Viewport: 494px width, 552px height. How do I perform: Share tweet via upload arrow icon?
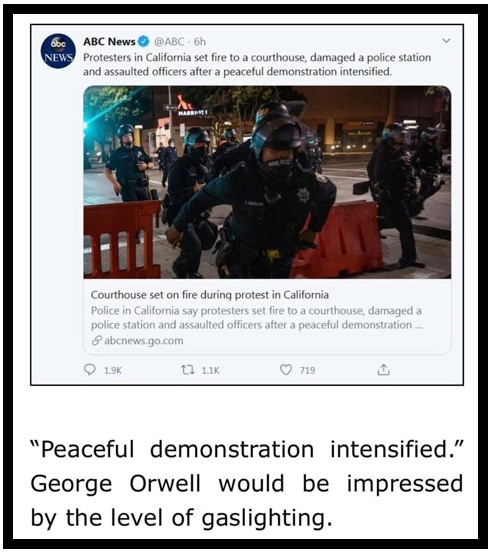[x=383, y=370]
